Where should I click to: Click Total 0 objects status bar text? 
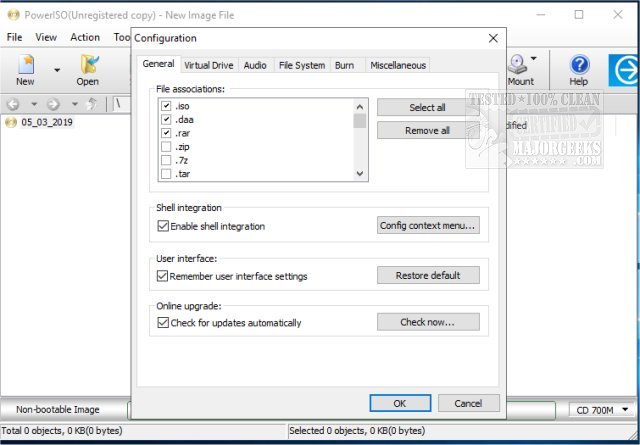(62, 431)
